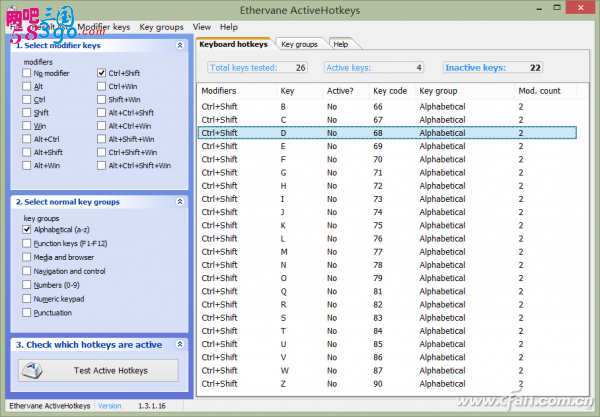
Task: Maximize the ActiveHotkeys window
Action: pyautogui.click(x=557, y=8)
